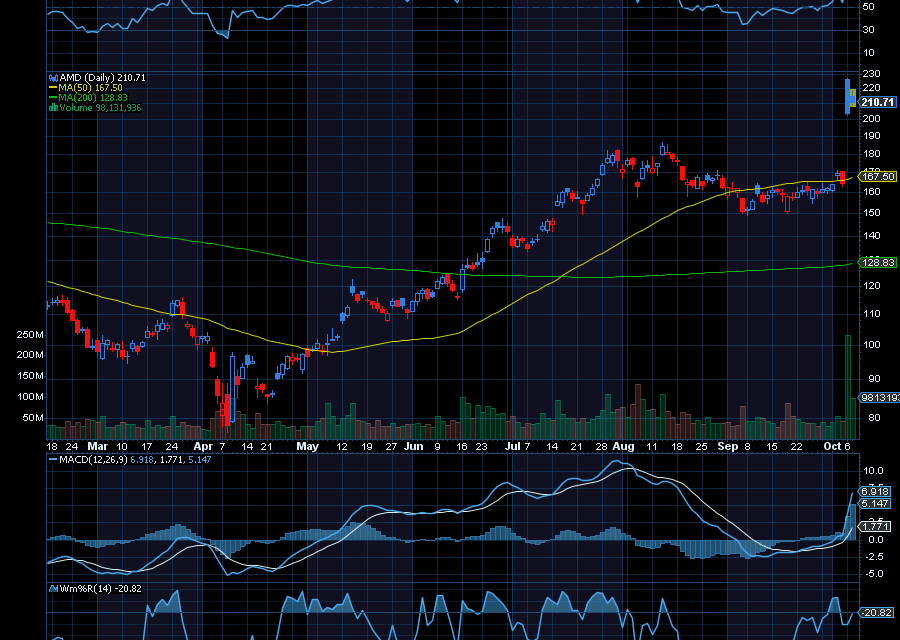Select the MA(50) 167.50 legend text
This screenshot has height=640, width=900.
click(98, 87)
